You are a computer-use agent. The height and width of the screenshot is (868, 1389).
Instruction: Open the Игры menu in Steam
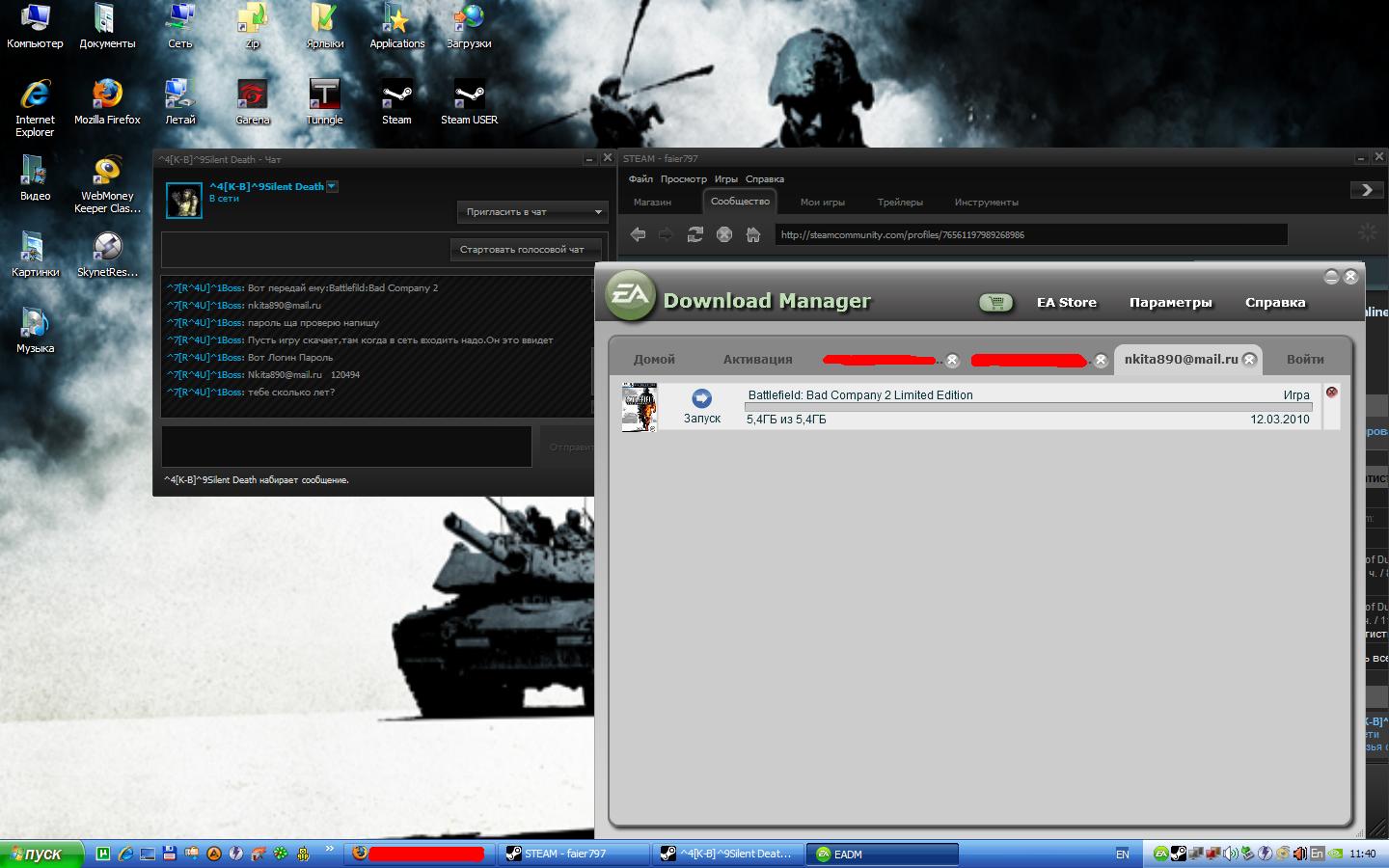726,179
